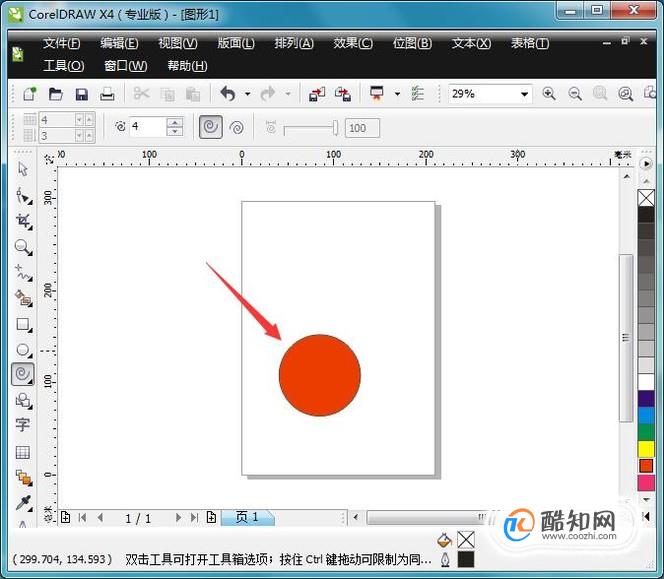Pick the pink palette swatch
Image resolution: width=664 pixels, height=579 pixels.
click(x=646, y=482)
